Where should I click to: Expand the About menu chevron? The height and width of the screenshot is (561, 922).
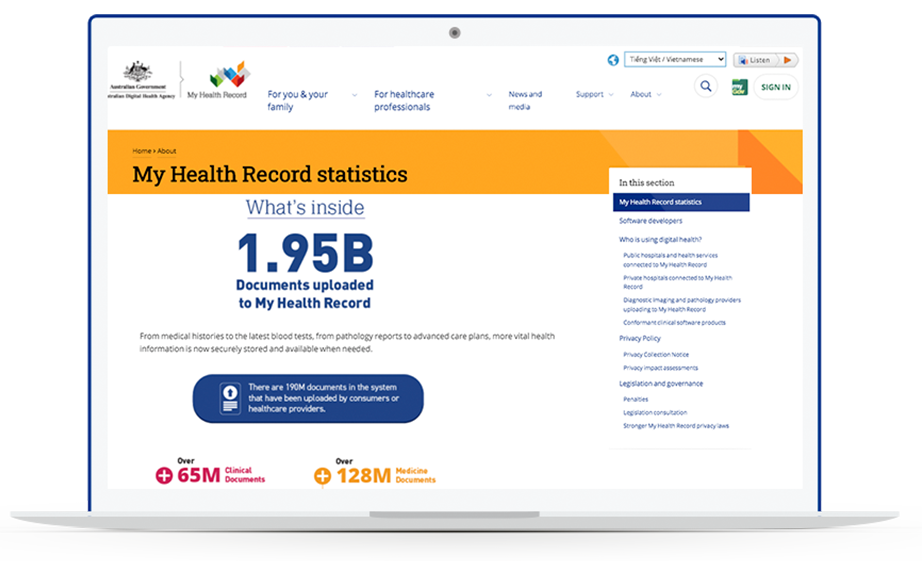click(659, 95)
